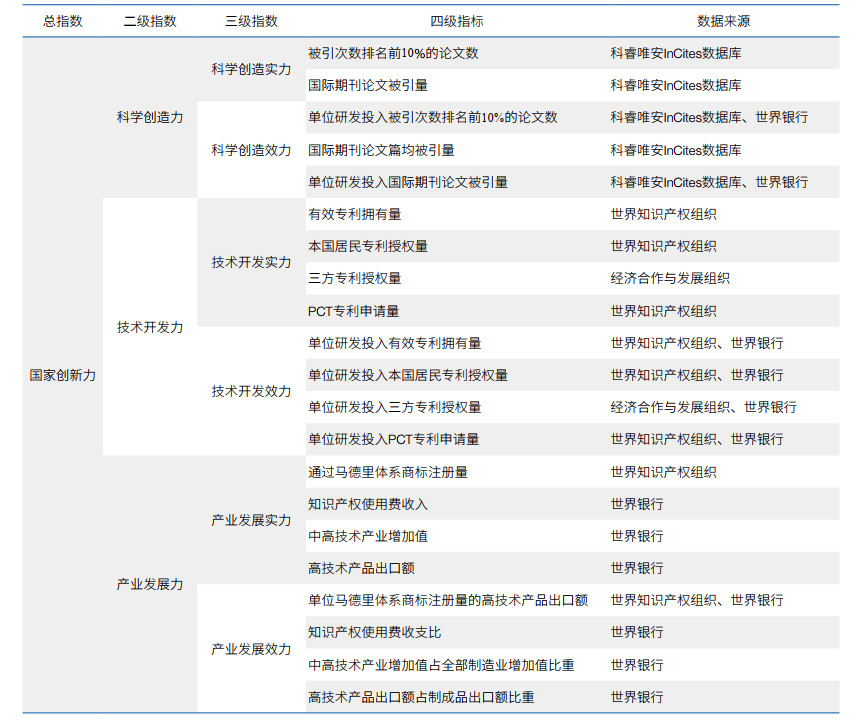Image resolution: width=868 pixels, height=721 pixels.
Task: Select the 技术开发实力 cell
Action: [x=251, y=262]
